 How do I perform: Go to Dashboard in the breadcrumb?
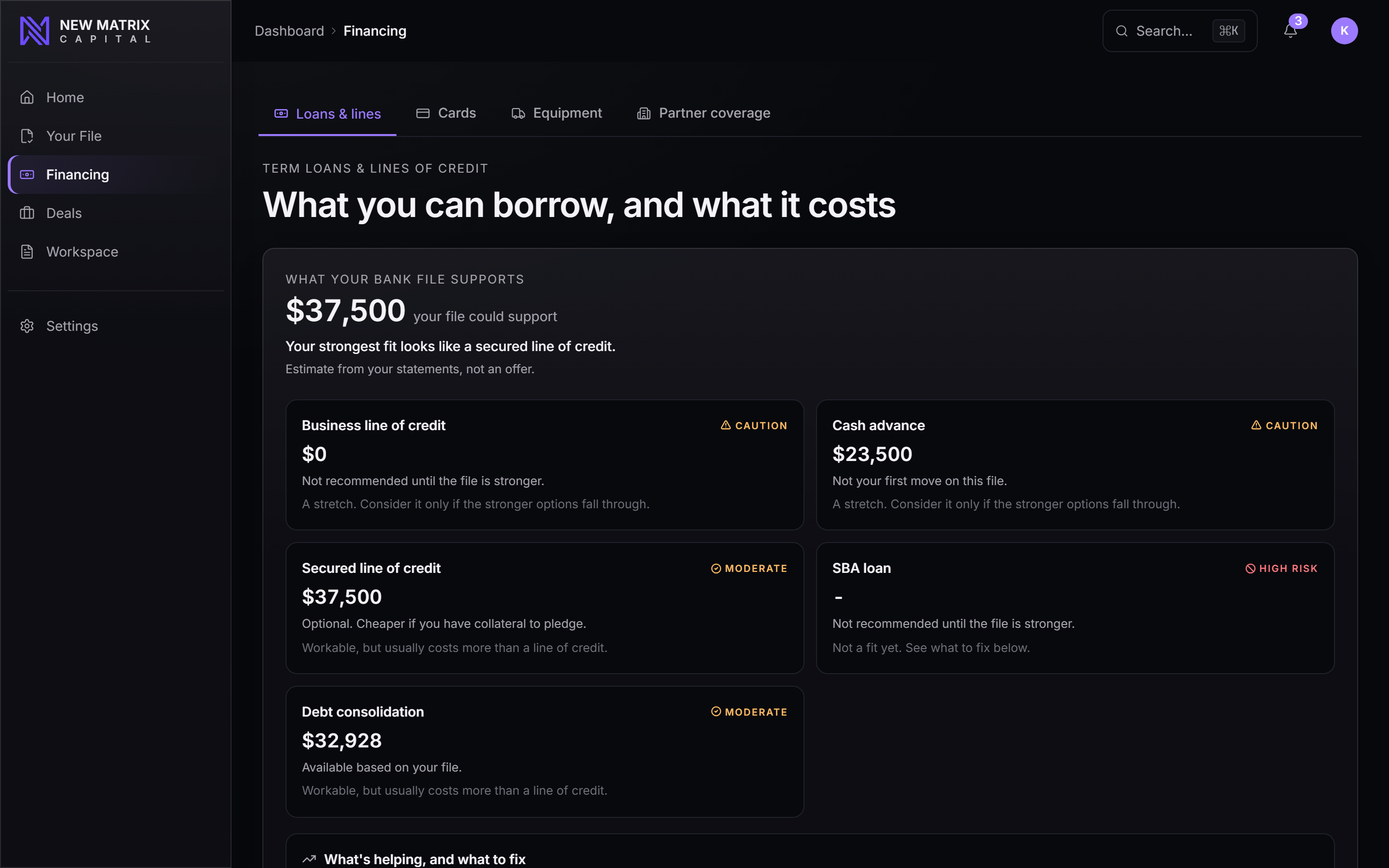coord(289,31)
